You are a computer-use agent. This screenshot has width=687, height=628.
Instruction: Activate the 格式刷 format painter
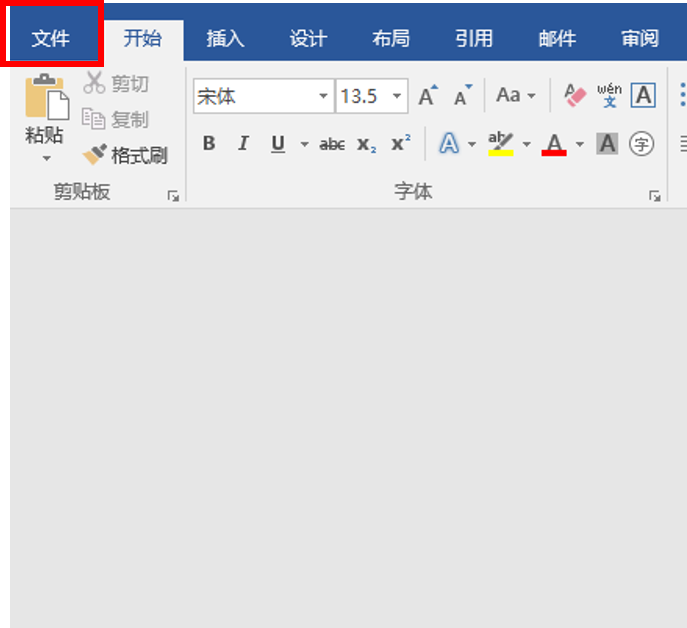pos(125,155)
